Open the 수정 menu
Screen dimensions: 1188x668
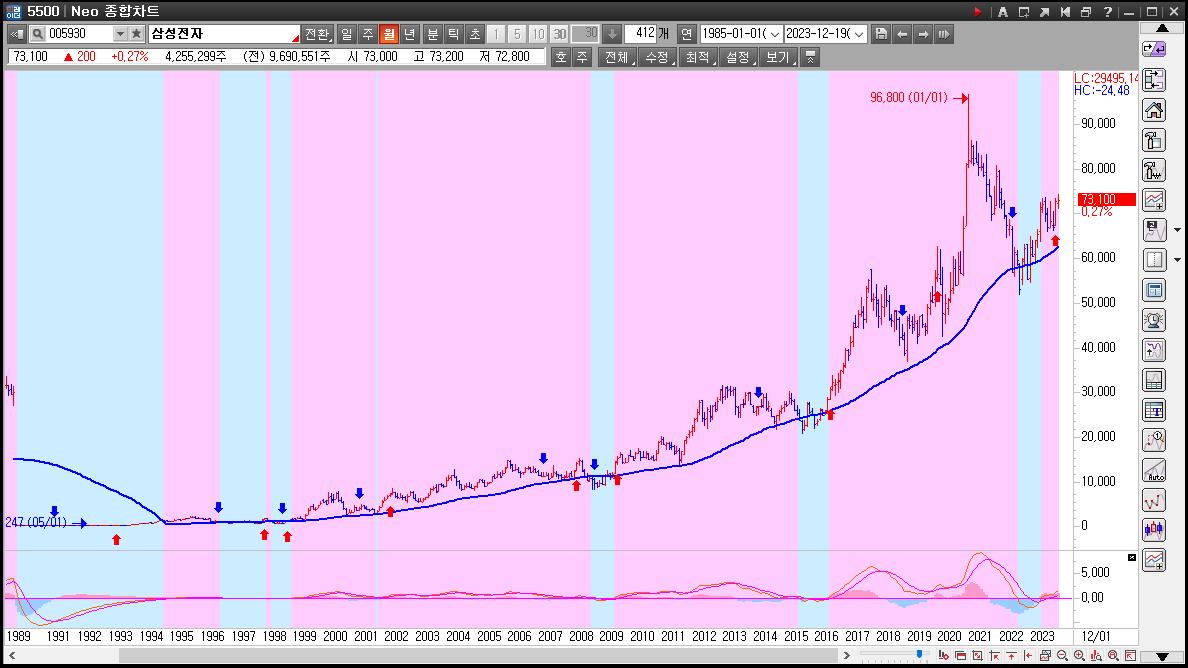tap(658, 58)
